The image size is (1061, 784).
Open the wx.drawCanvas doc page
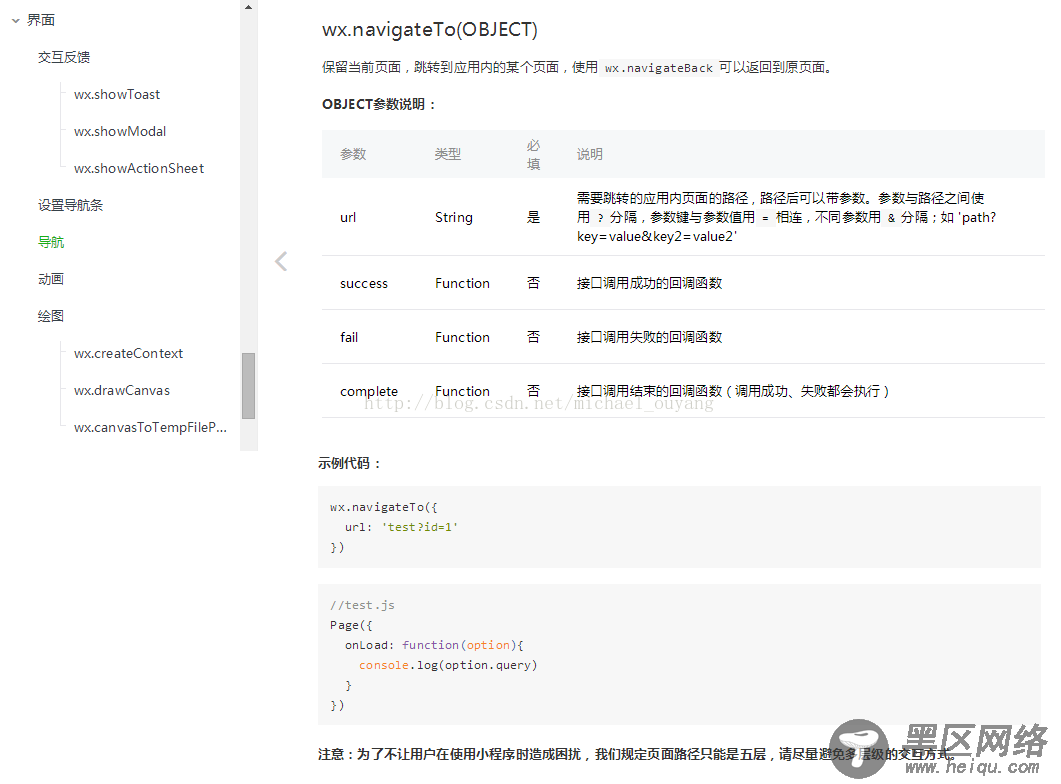point(122,390)
